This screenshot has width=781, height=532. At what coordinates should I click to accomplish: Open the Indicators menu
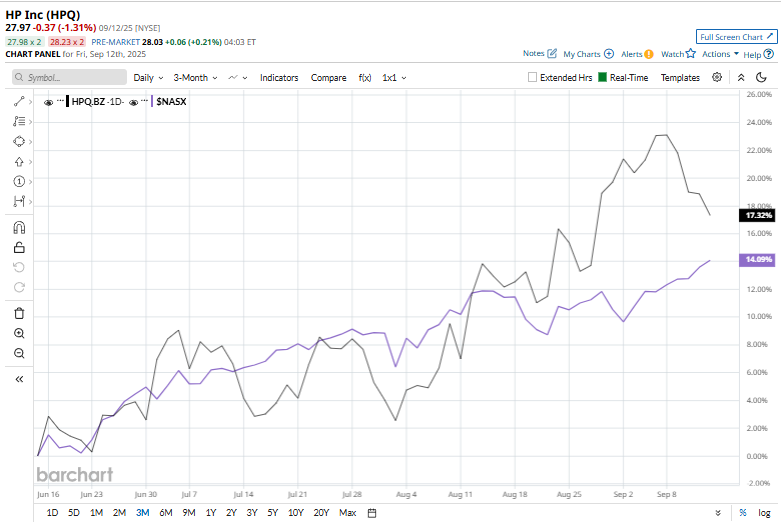(279, 78)
